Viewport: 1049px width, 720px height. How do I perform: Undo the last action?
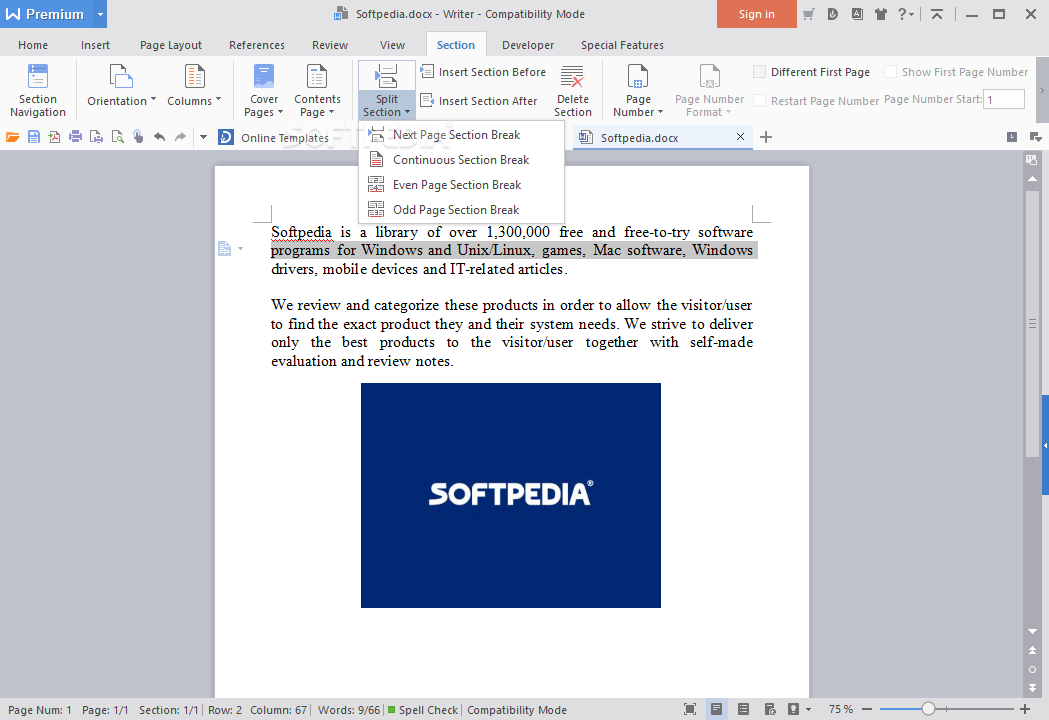(x=159, y=137)
